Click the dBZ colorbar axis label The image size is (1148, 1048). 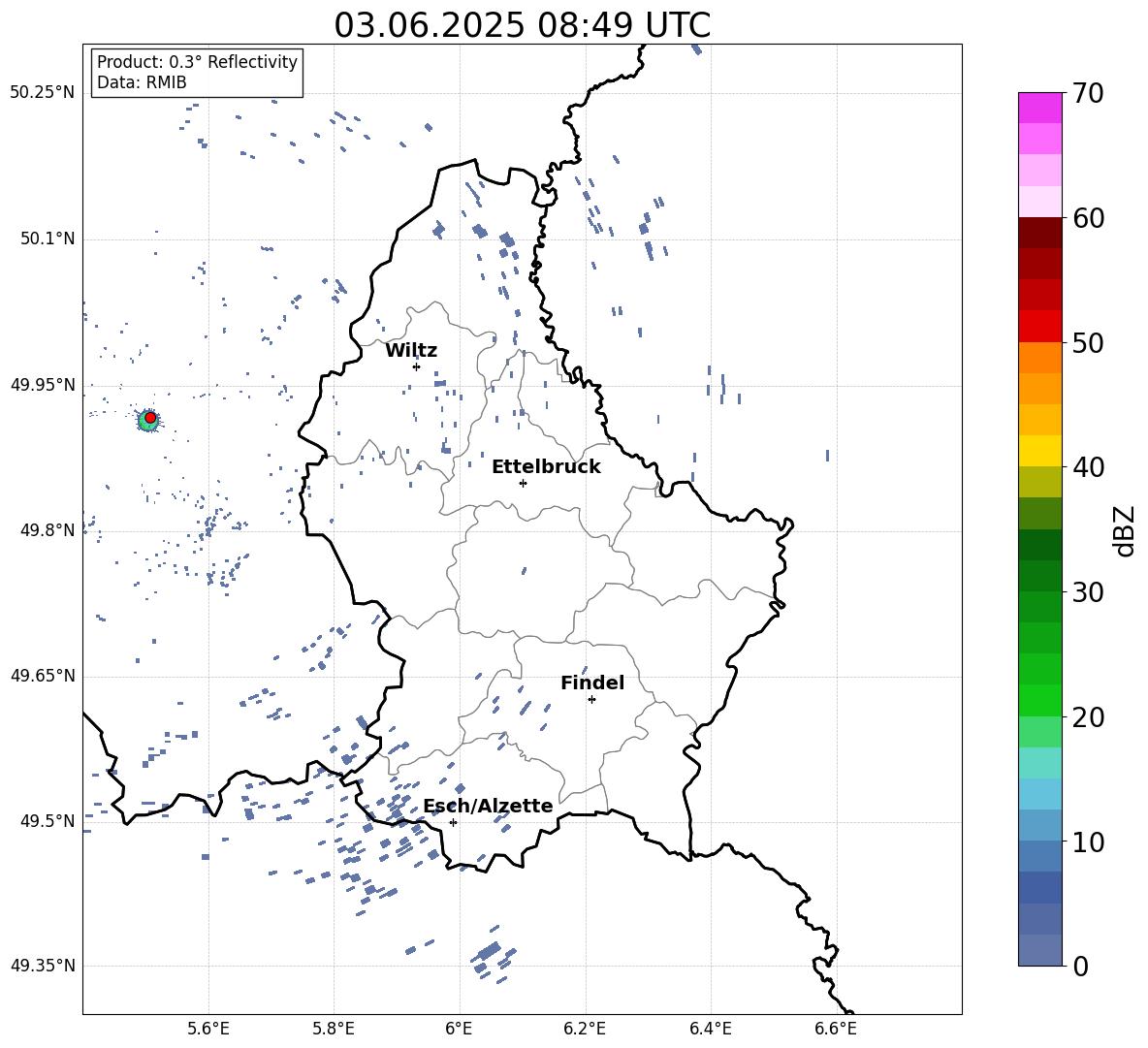coord(1126,530)
